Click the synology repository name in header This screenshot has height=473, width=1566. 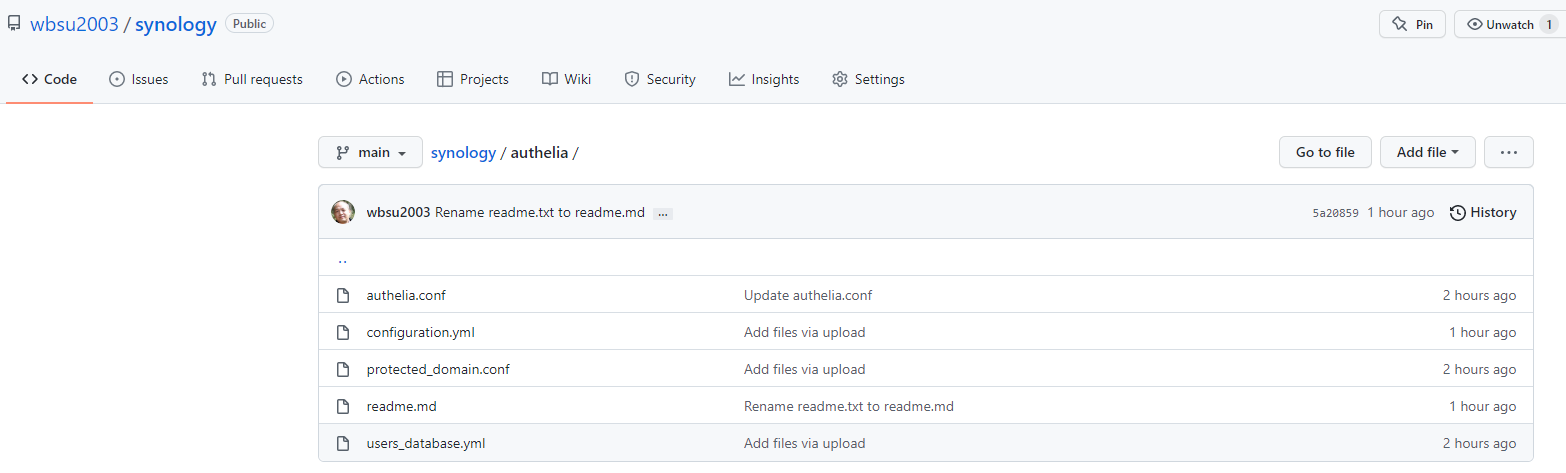(x=175, y=25)
